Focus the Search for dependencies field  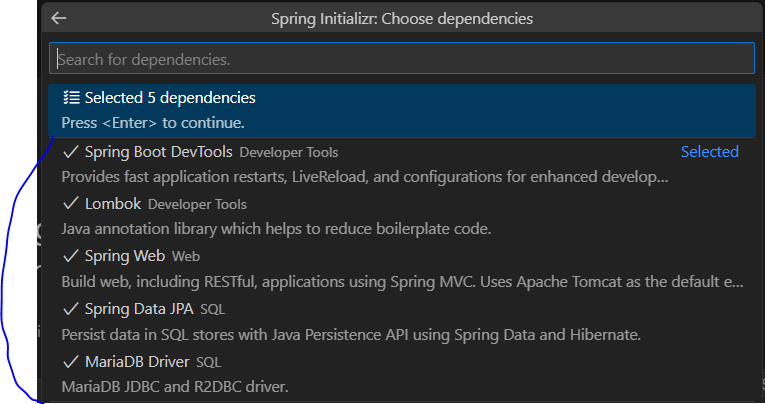point(402,59)
